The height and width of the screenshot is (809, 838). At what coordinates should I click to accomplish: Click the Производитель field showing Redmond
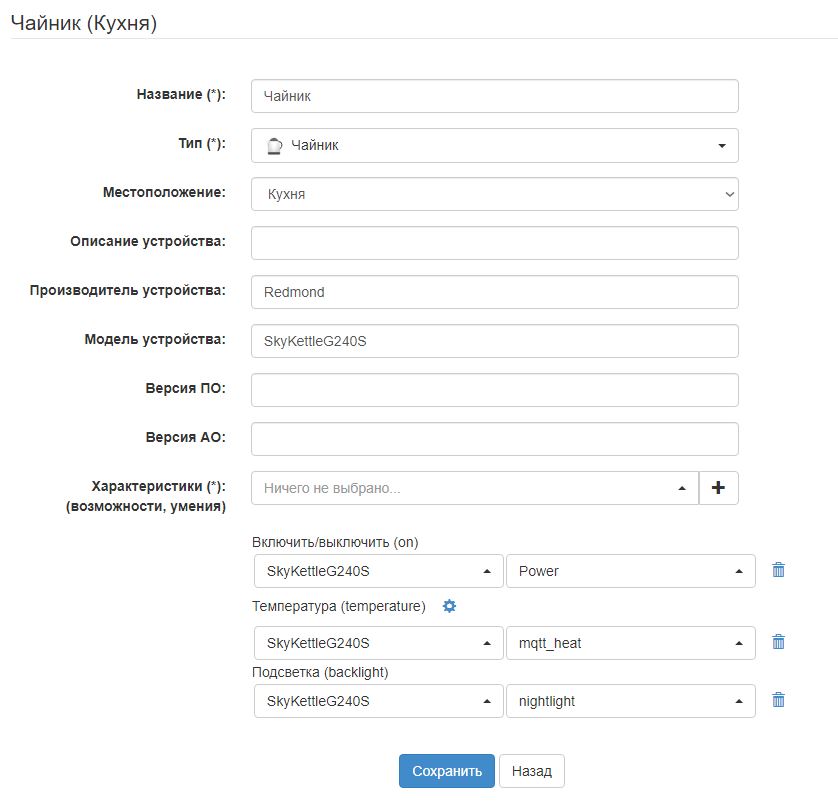coord(495,291)
